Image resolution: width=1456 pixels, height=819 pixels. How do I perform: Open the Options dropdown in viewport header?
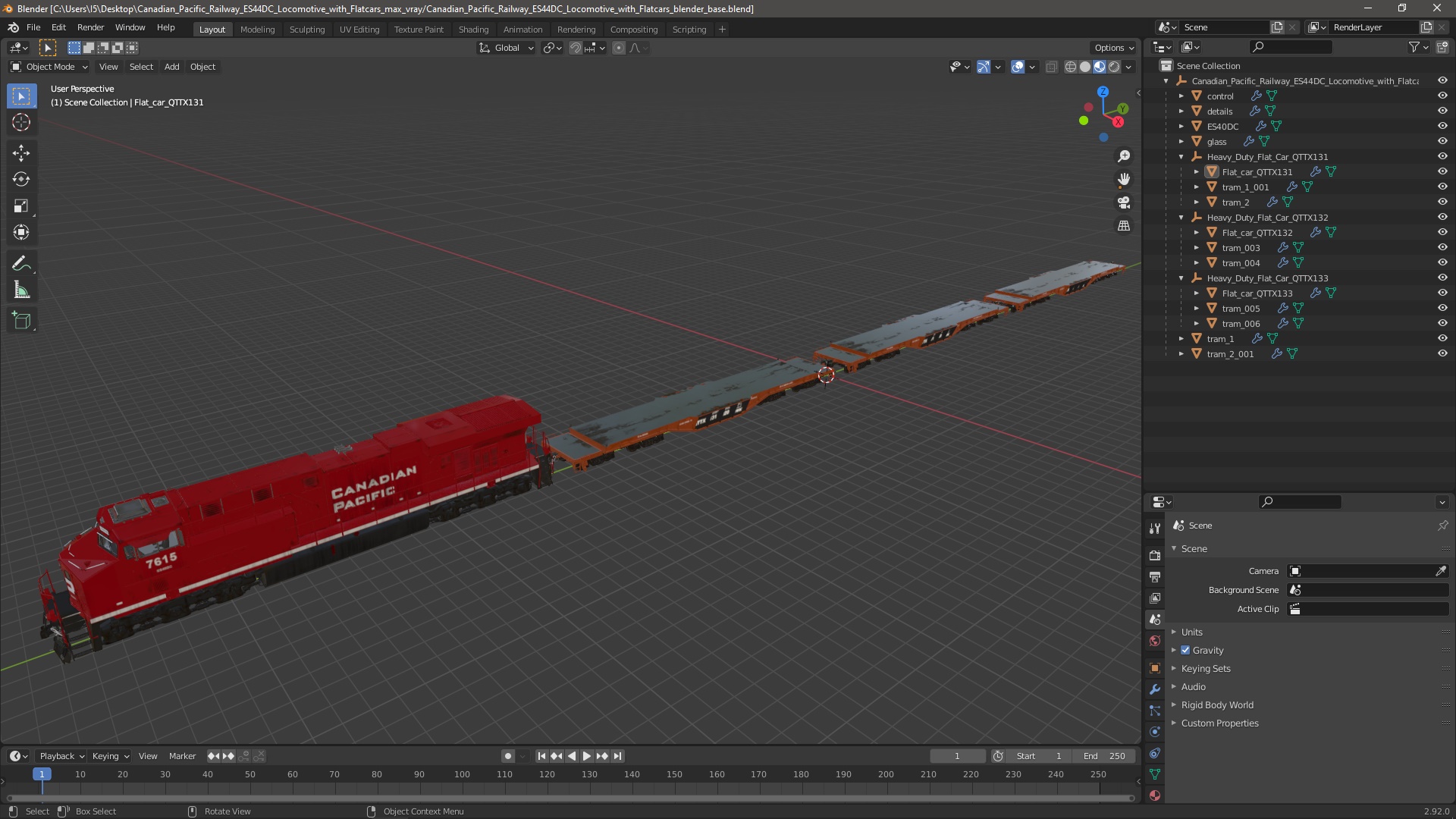1114,48
